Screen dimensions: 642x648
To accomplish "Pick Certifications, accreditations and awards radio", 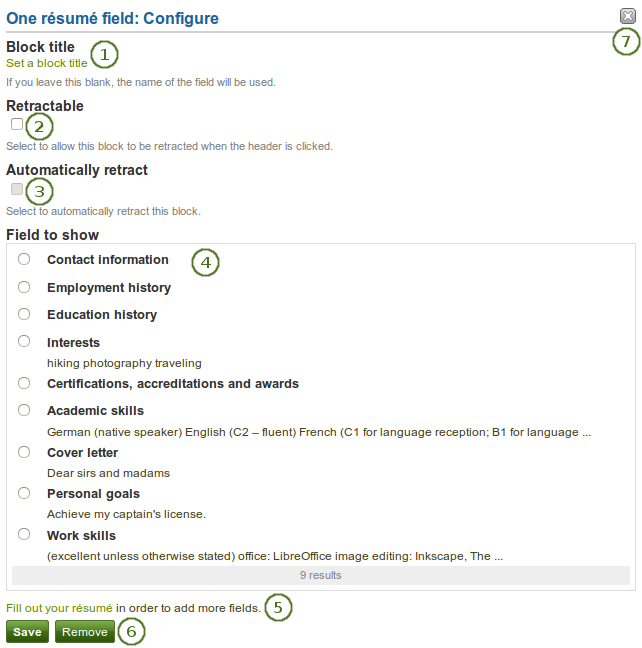I will 24,383.
